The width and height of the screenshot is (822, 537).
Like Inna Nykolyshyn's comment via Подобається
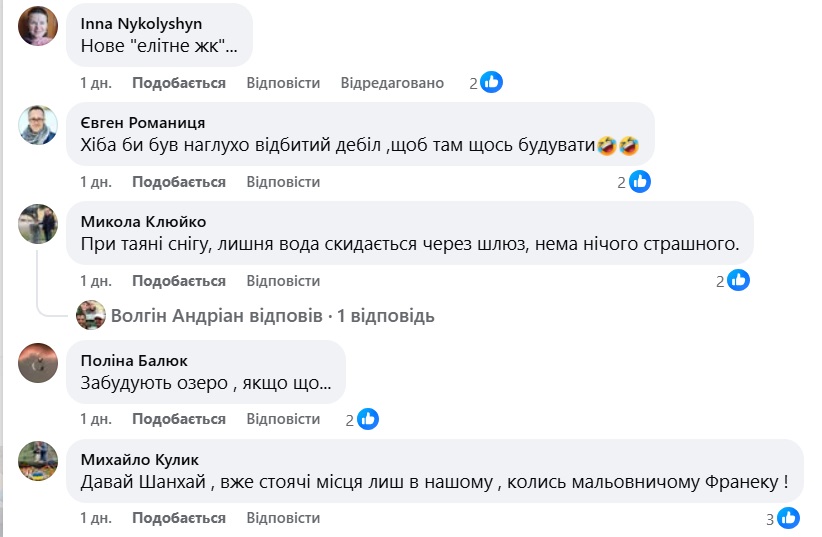tap(179, 83)
